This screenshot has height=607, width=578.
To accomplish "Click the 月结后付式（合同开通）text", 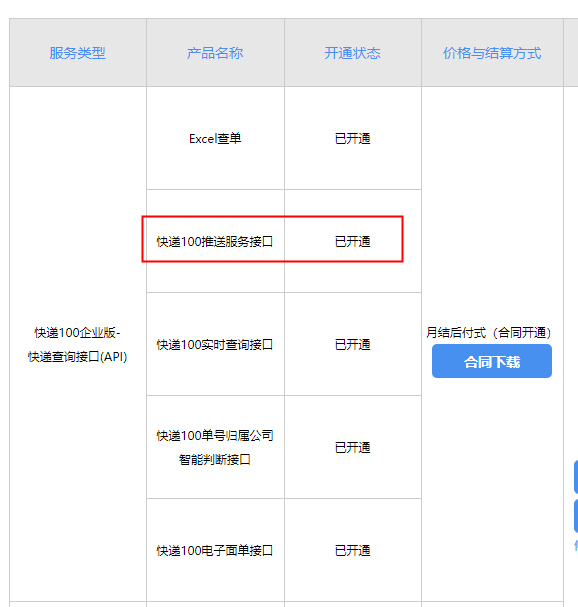I will coord(489,333).
